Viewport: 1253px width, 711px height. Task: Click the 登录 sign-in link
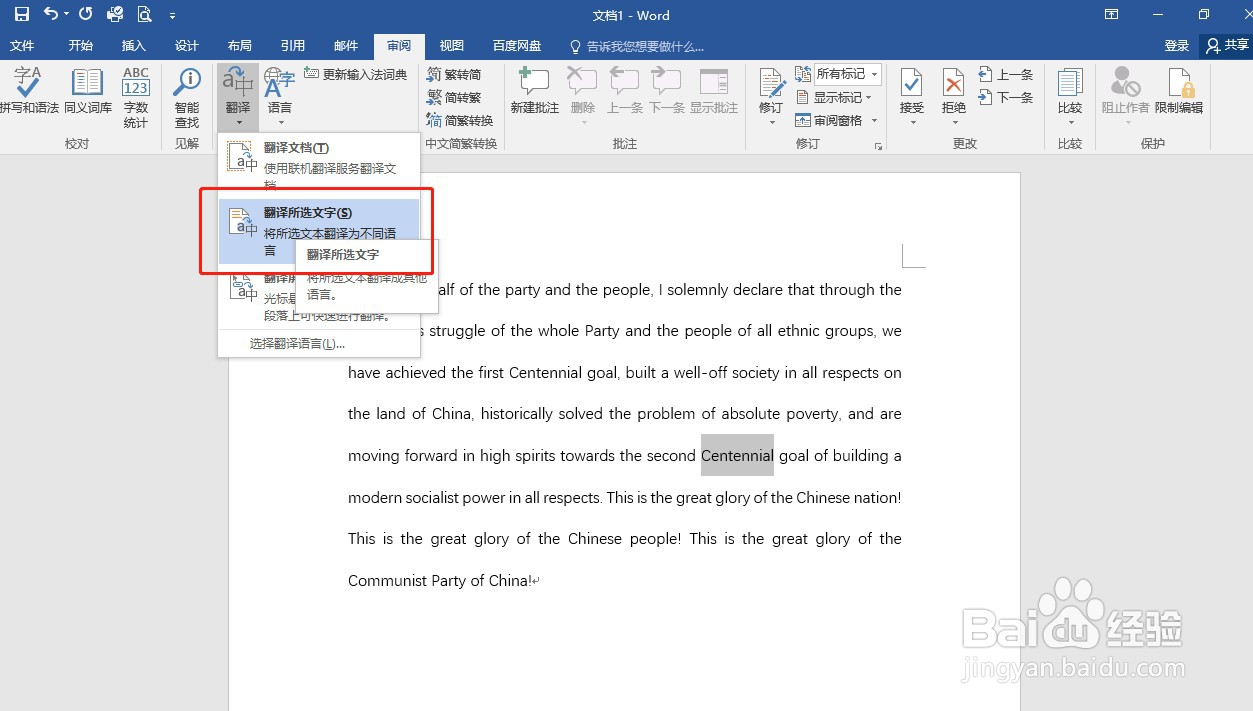coord(1177,45)
